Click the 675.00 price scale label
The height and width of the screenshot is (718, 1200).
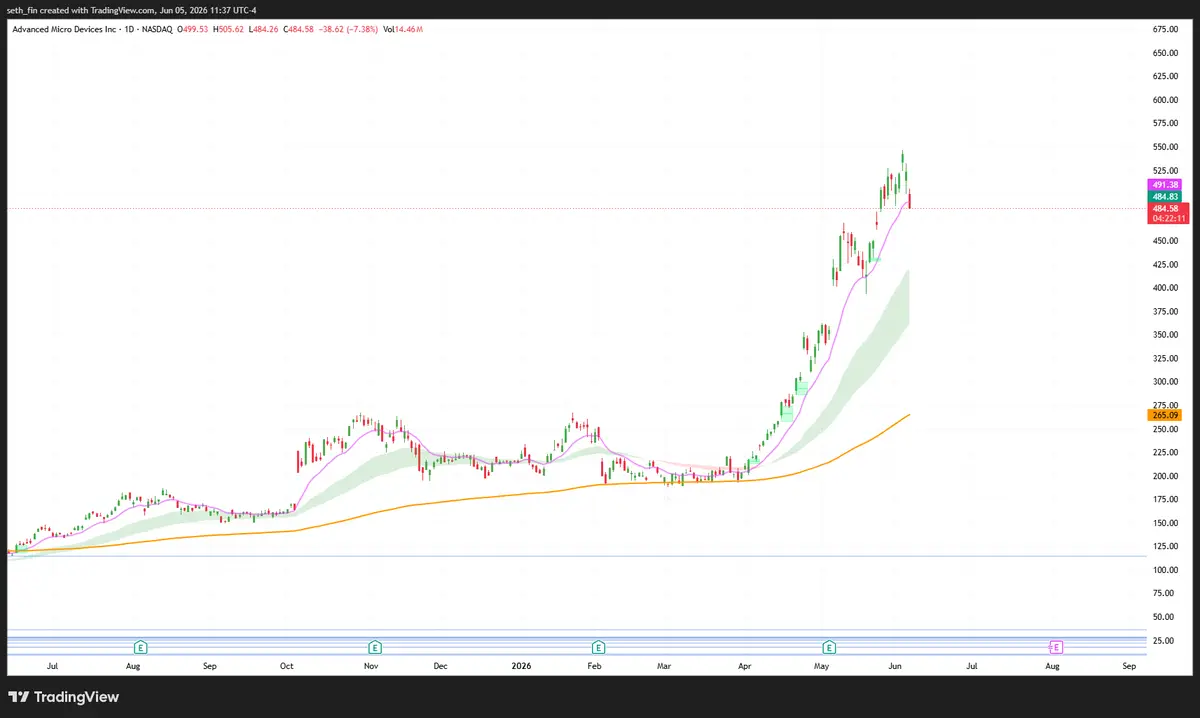[x=1164, y=30]
